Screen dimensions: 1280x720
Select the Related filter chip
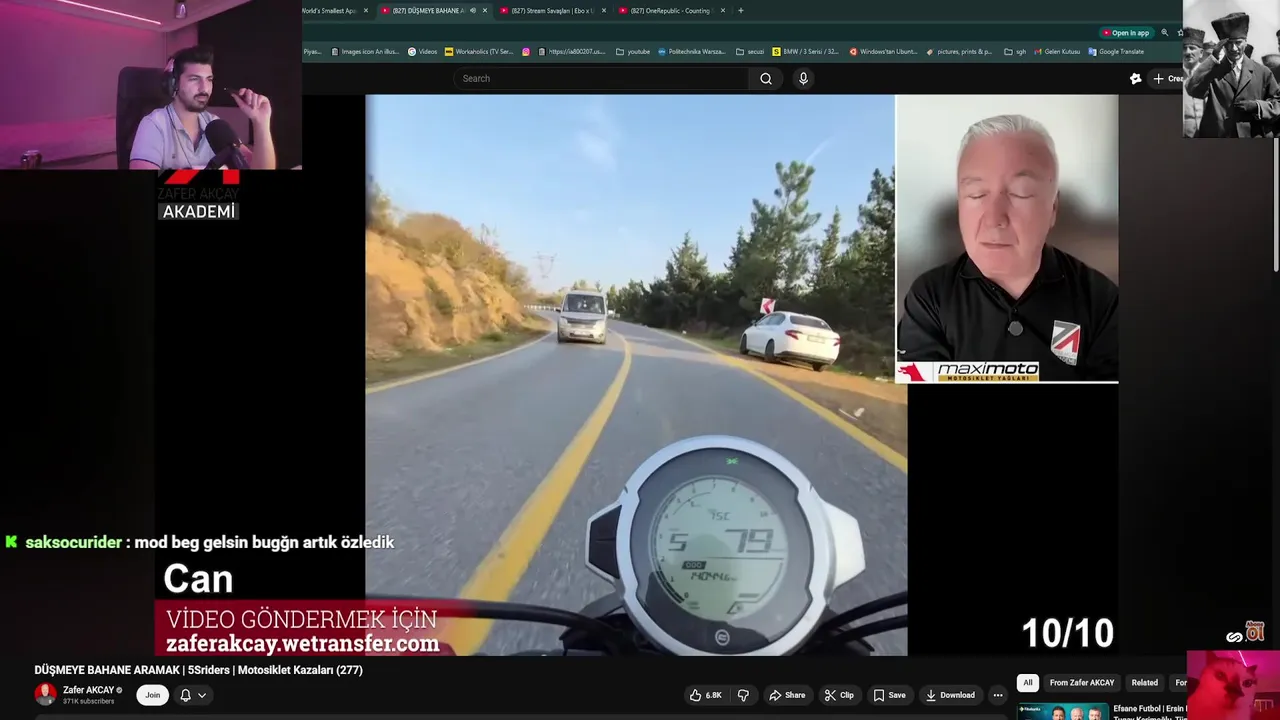coord(1145,683)
